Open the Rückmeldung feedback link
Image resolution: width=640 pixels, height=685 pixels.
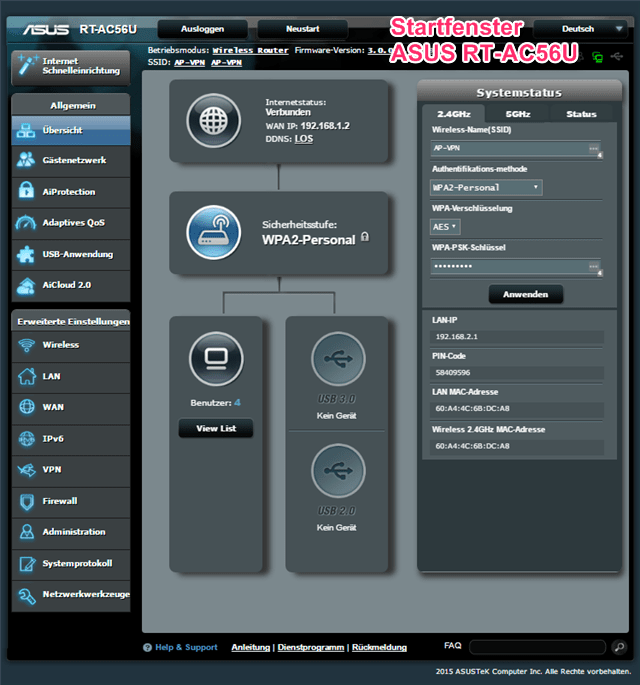[379, 647]
